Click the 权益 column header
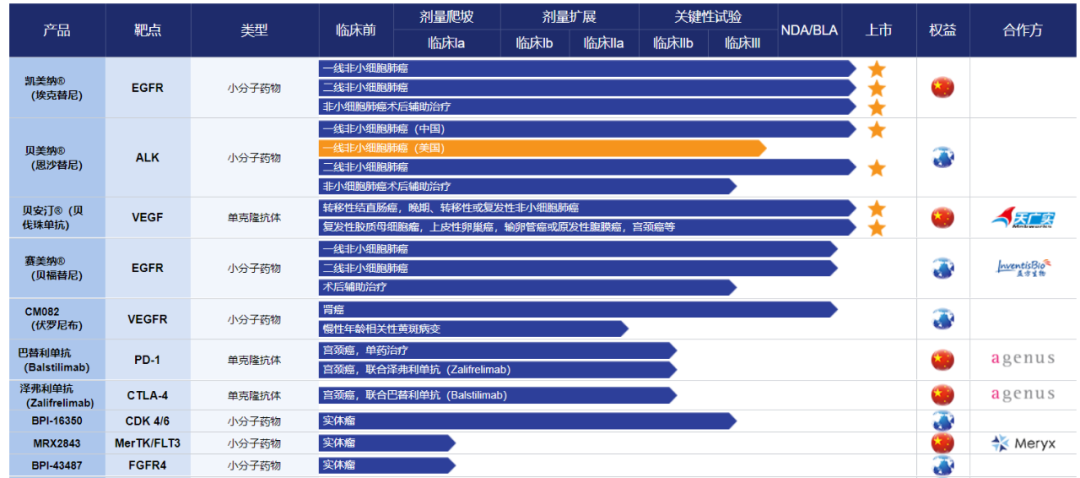1080x478 pixels. tap(942, 31)
